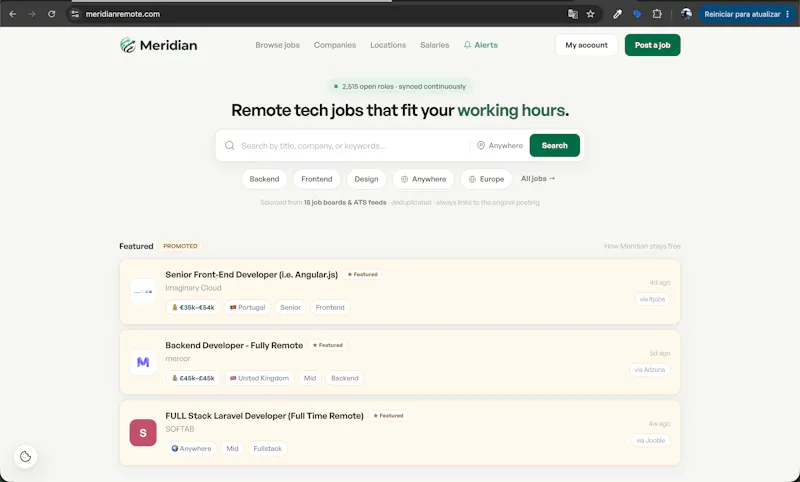The height and width of the screenshot is (482, 800).
Task: Open Backend Developer - Fully Remote listing
Action: coord(234,345)
